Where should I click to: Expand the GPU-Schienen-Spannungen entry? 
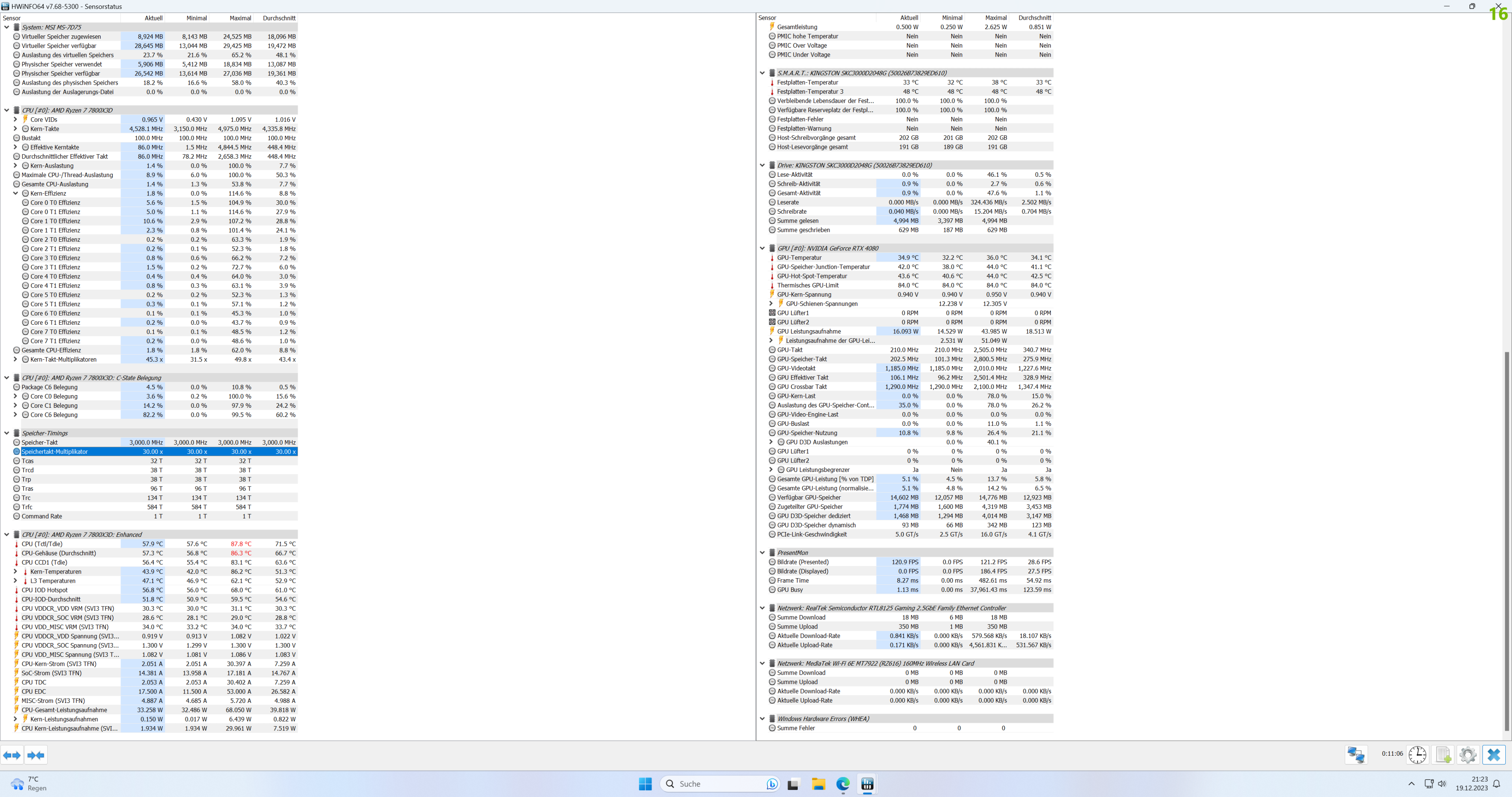[x=771, y=303]
